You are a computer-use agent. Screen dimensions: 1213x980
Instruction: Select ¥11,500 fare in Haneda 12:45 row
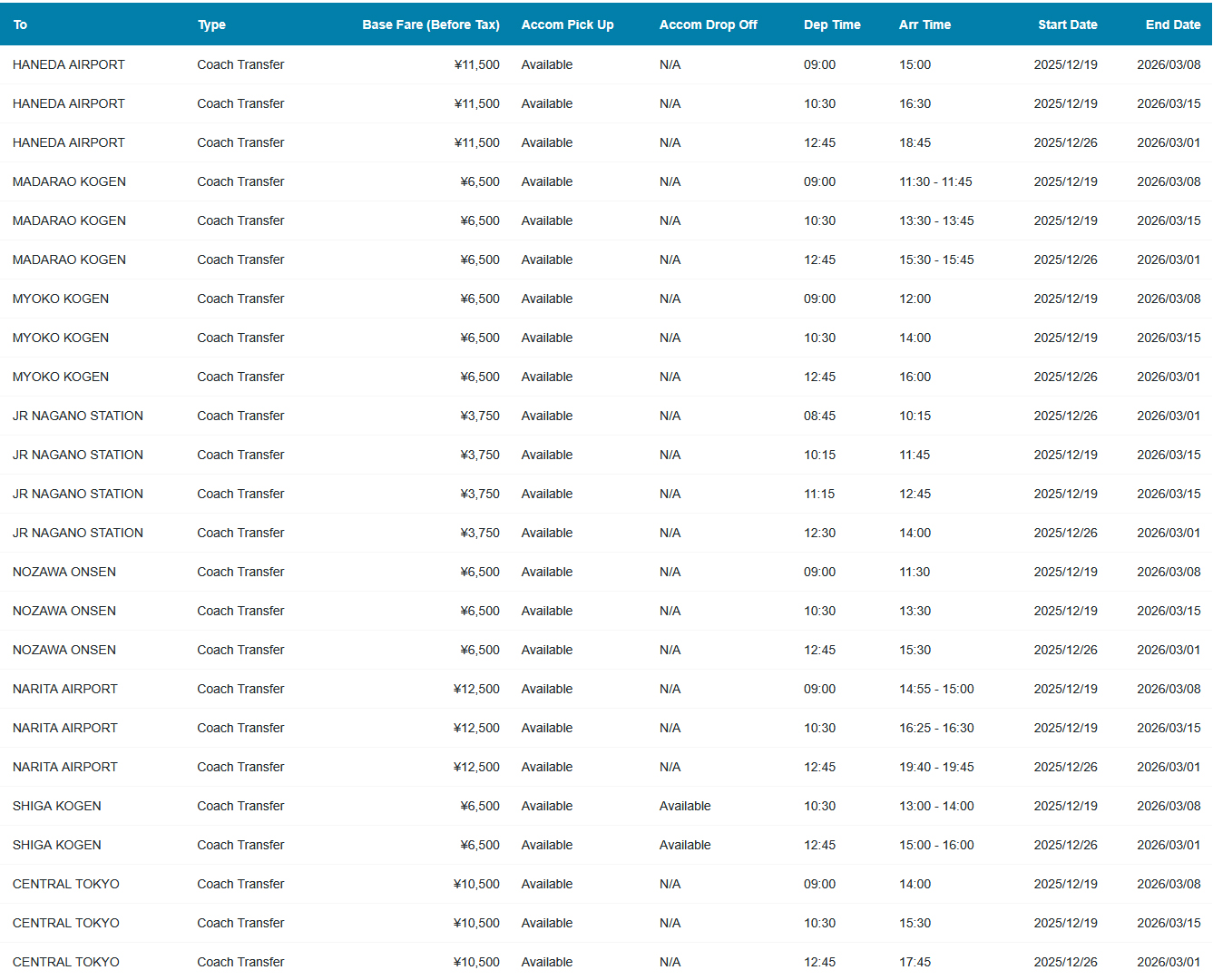[x=476, y=142]
